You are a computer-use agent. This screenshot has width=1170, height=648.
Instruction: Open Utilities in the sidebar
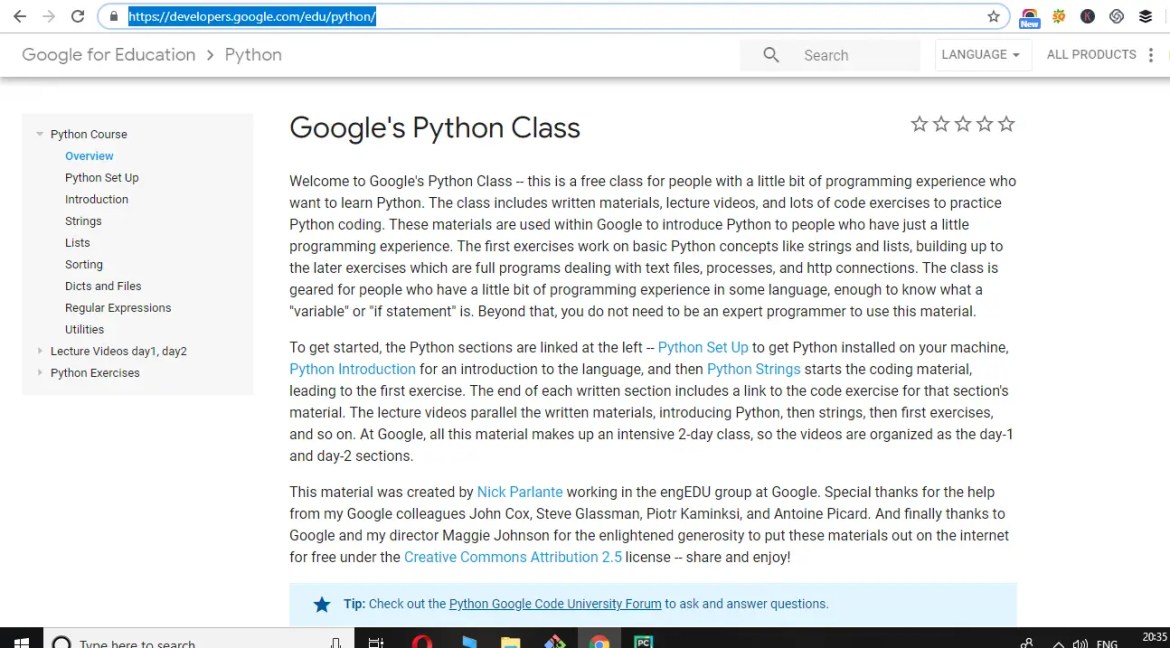click(84, 329)
